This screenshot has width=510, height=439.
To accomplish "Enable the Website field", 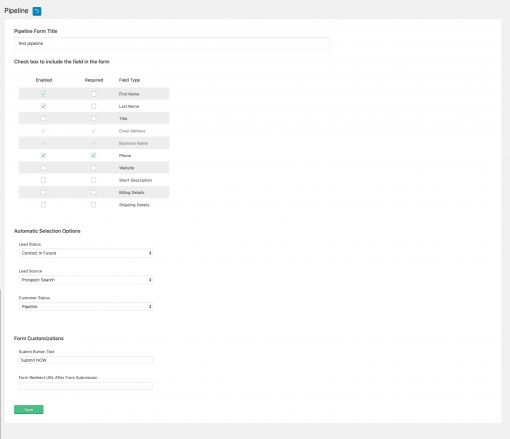I will [x=43, y=168].
